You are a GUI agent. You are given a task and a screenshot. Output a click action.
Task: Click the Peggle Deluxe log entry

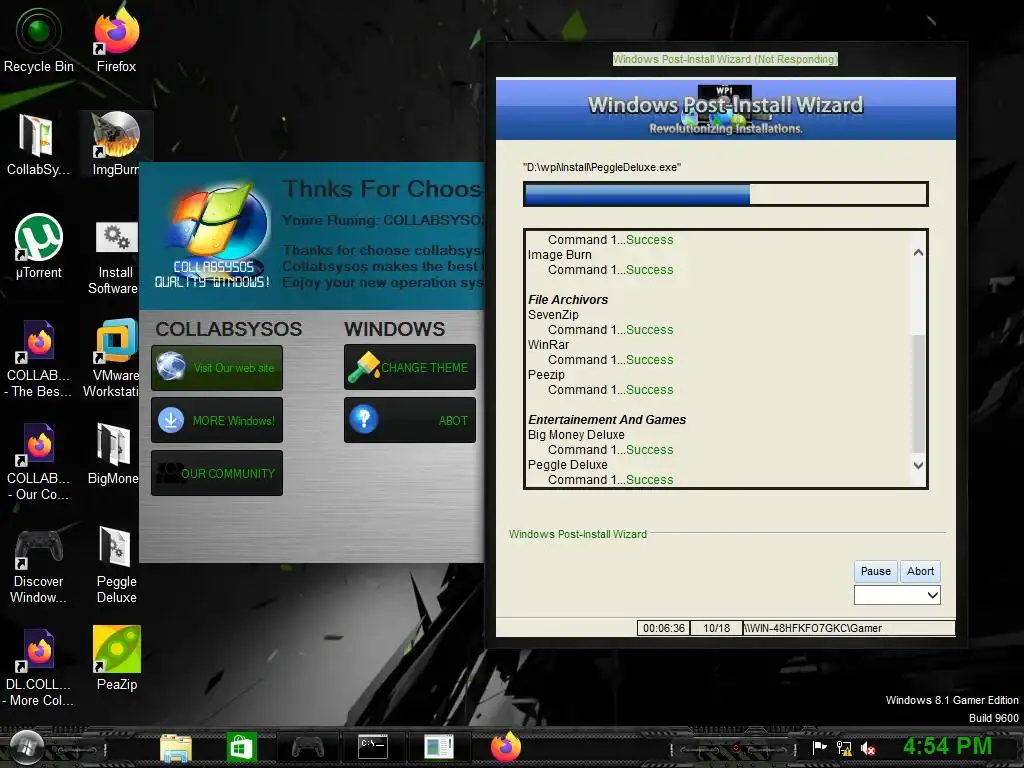pos(568,465)
